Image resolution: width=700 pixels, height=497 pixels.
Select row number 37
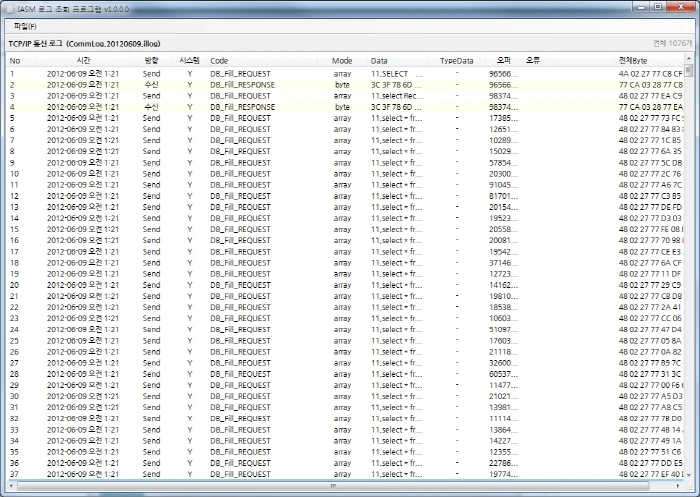(x=14, y=474)
